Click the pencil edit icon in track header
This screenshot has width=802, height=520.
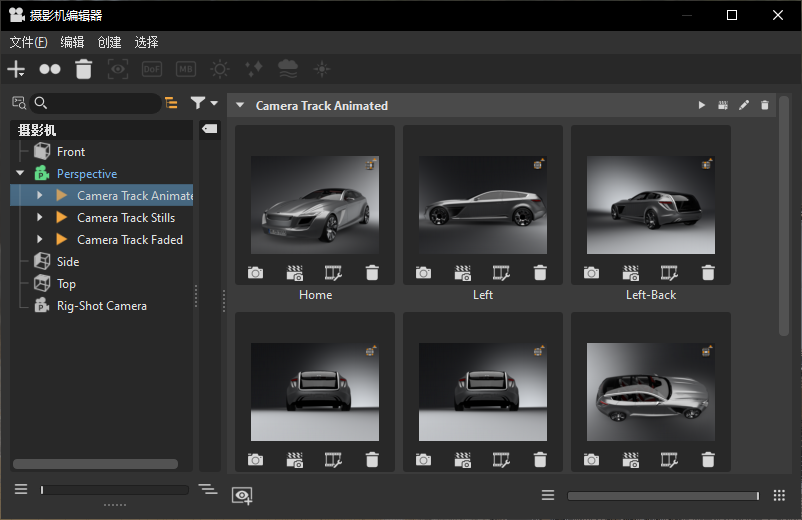[x=744, y=105]
